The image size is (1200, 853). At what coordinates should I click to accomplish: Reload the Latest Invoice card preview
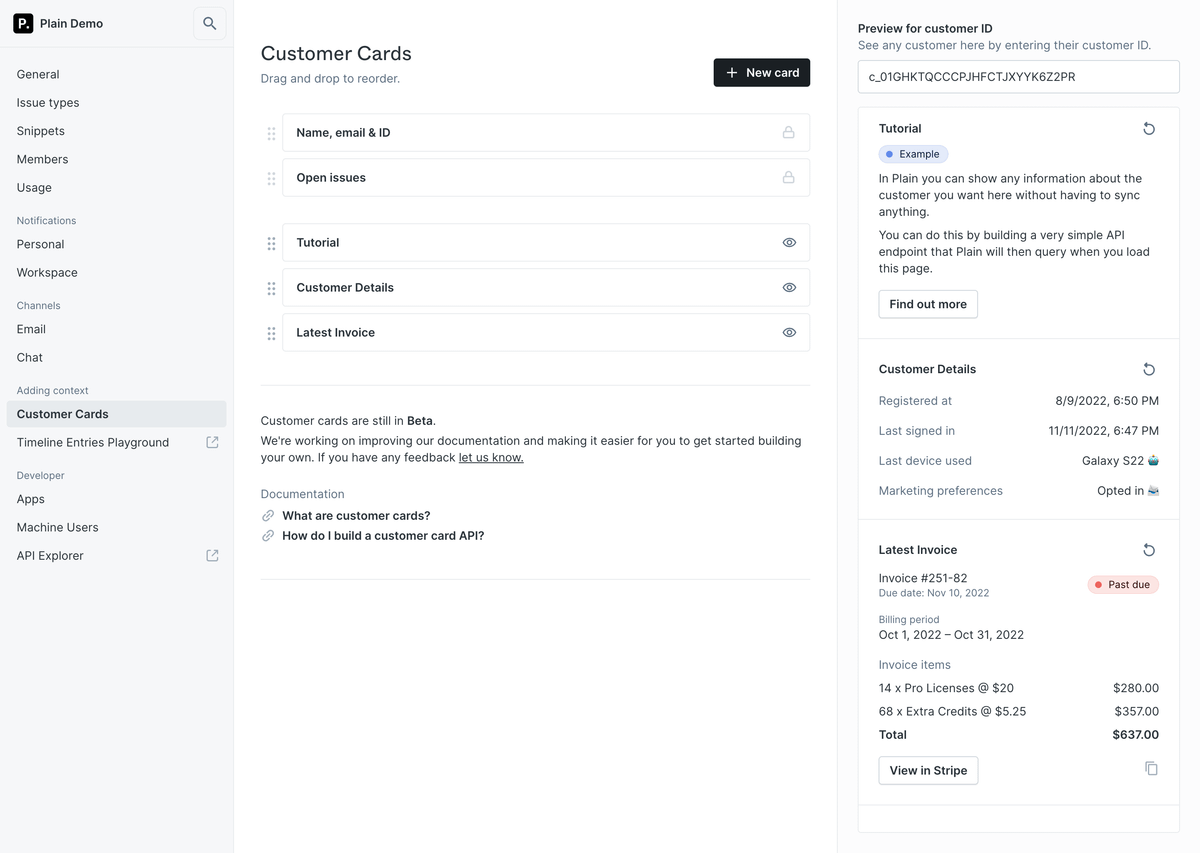1149,550
